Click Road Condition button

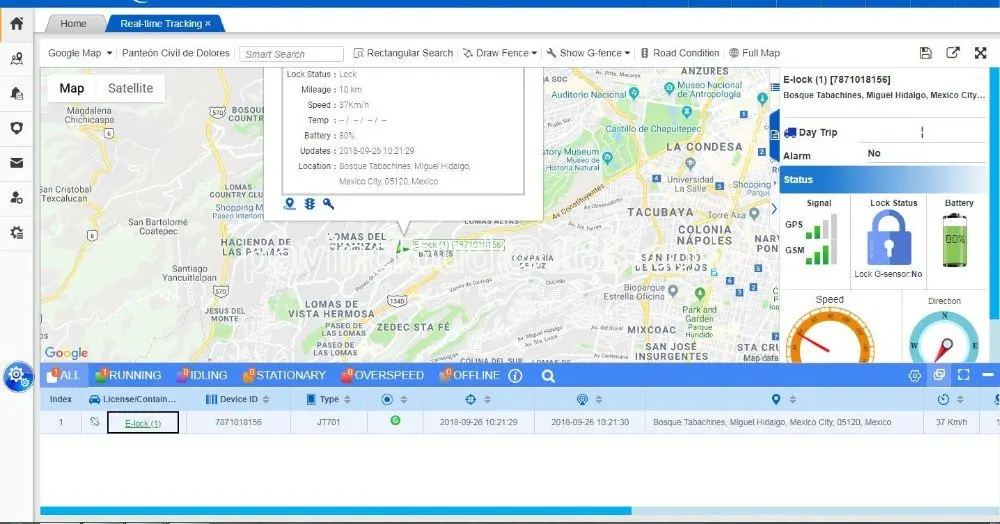pos(680,53)
